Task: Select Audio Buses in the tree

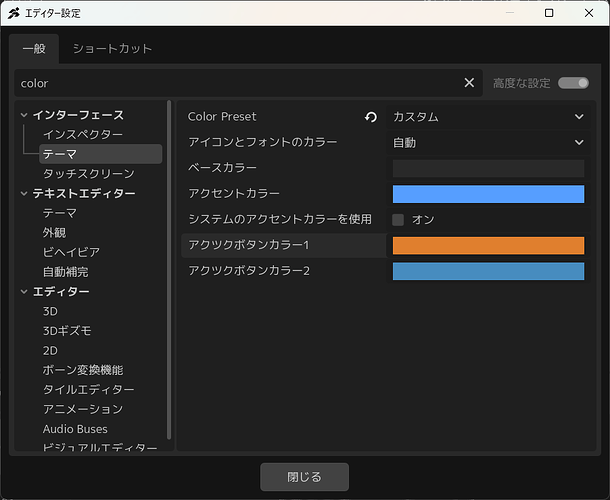Action: 75,429
